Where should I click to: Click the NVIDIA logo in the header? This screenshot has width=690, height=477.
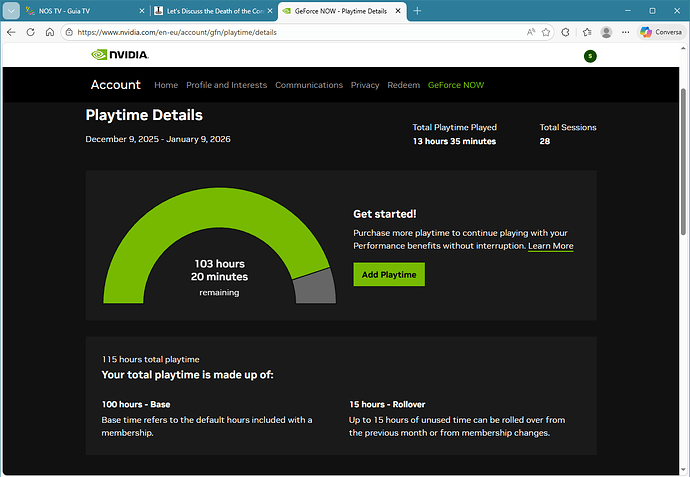(120, 56)
